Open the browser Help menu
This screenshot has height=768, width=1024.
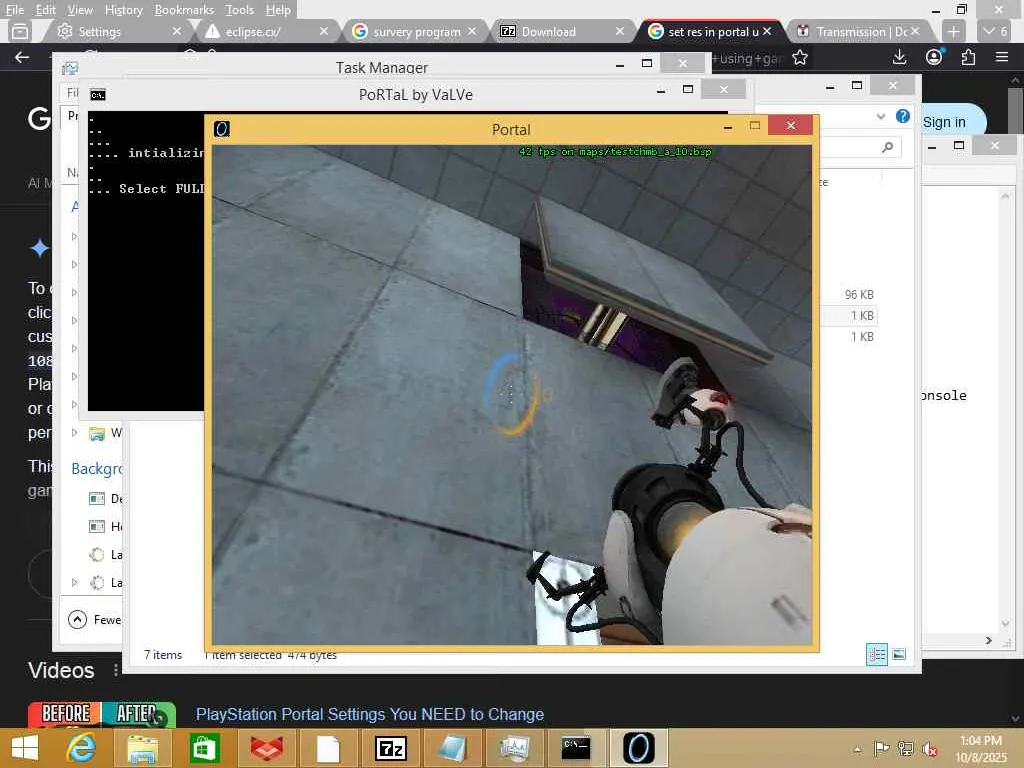click(278, 10)
